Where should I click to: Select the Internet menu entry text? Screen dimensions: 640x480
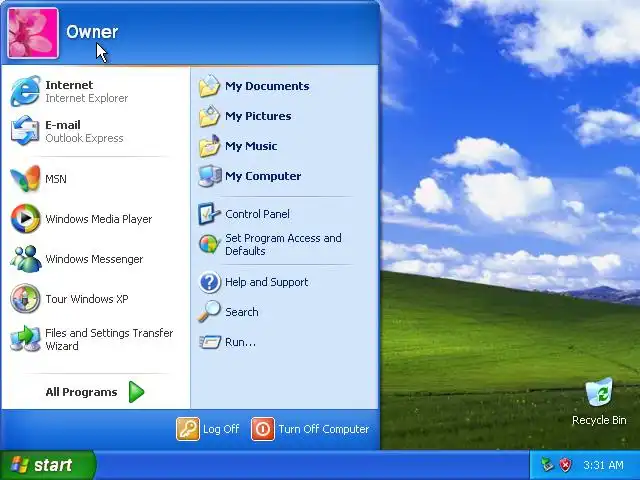[x=69, y=85]
